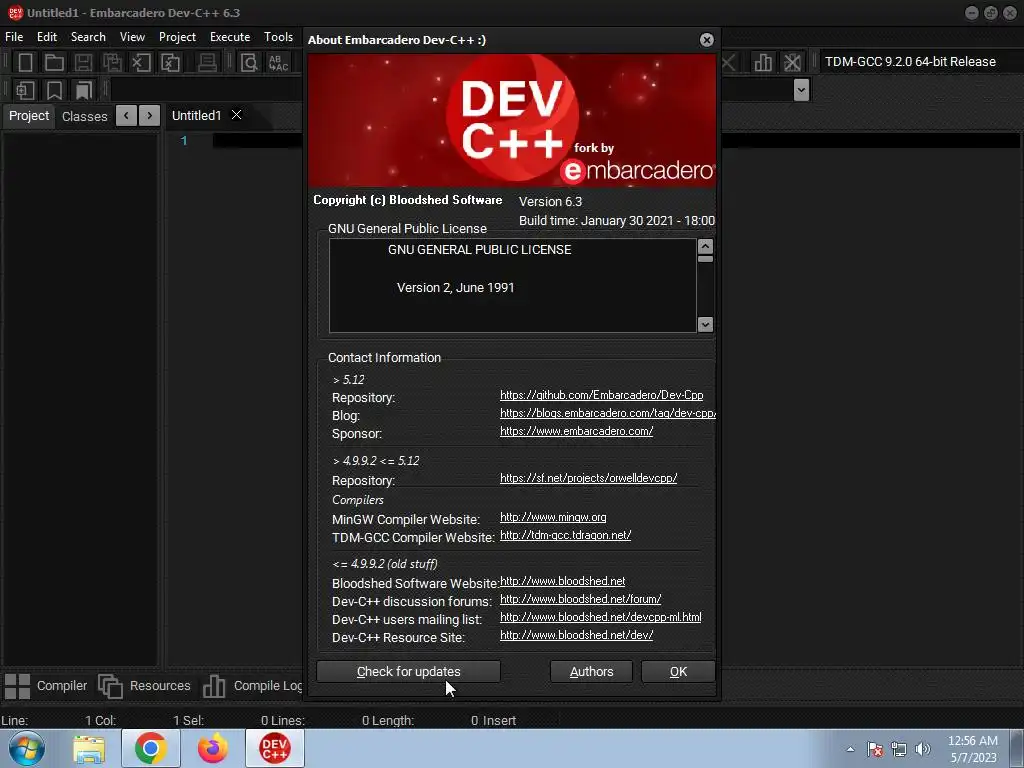Viewport: 1024px width, 768px height.
Task: Switch to the Project side tab
Action: [x=29, y=116]
